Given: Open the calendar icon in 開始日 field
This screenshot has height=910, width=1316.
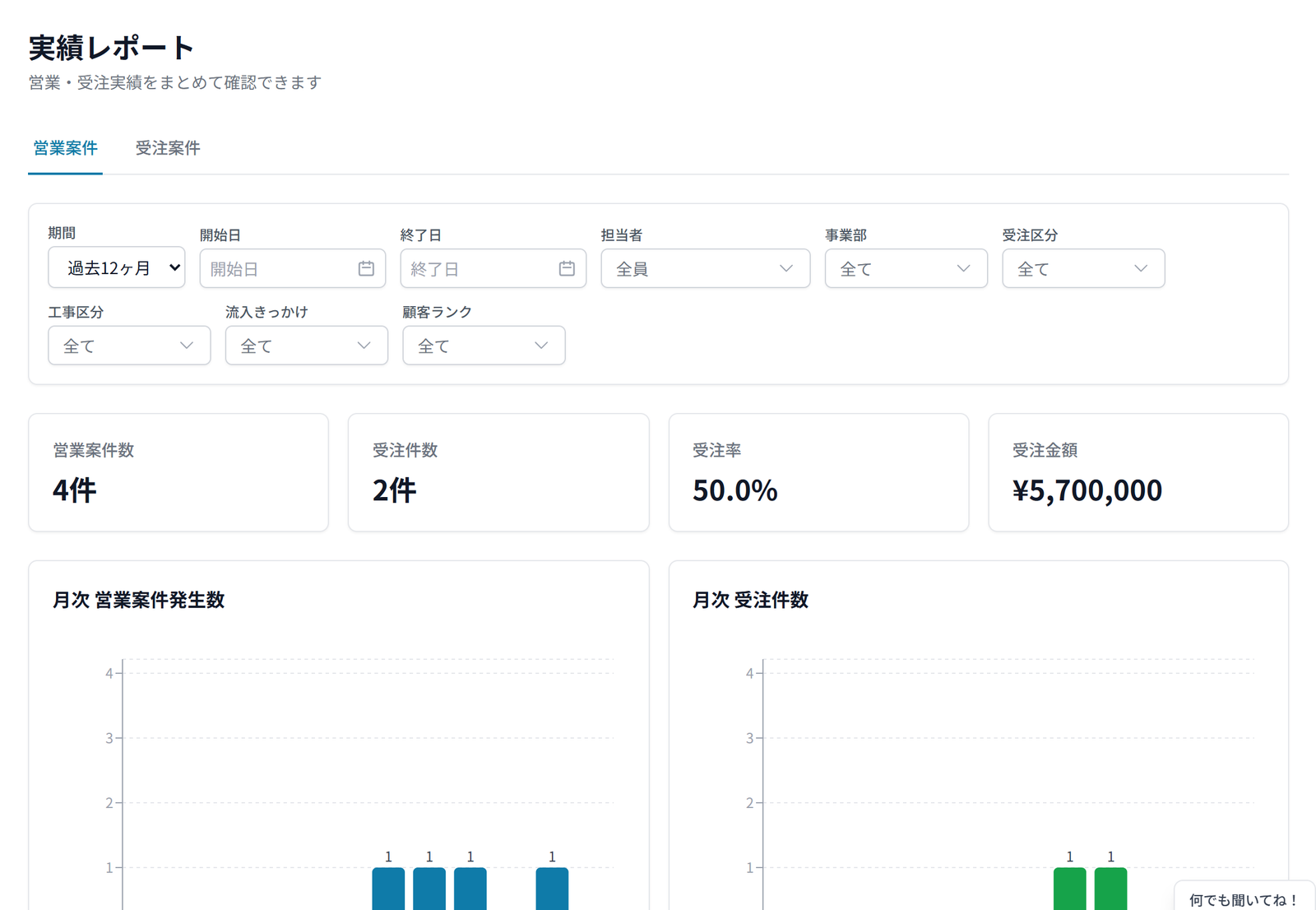Looking at the screenshot, I should click(x=366, y=268).
